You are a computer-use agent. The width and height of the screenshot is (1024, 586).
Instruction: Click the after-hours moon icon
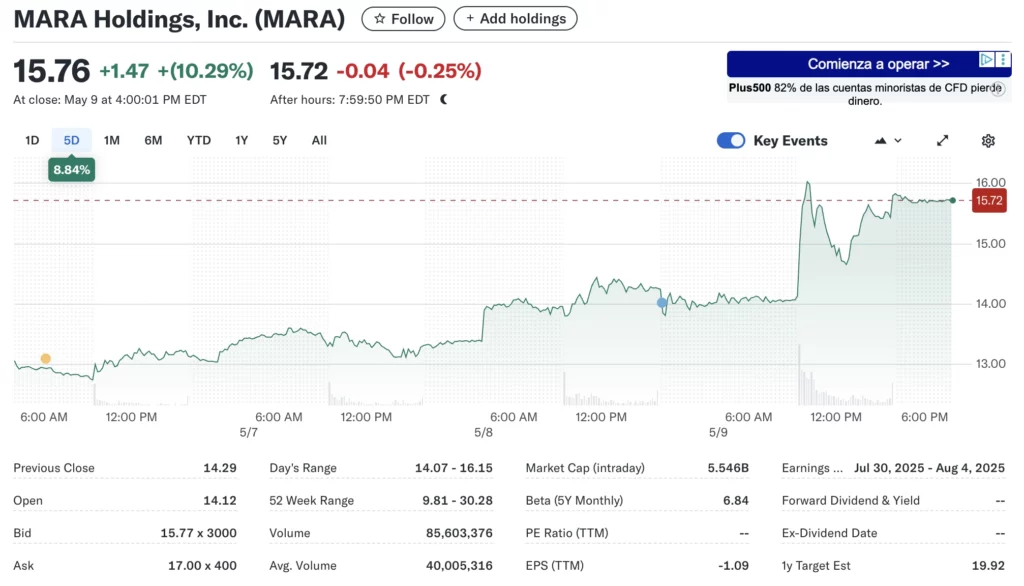pos(444,99)
